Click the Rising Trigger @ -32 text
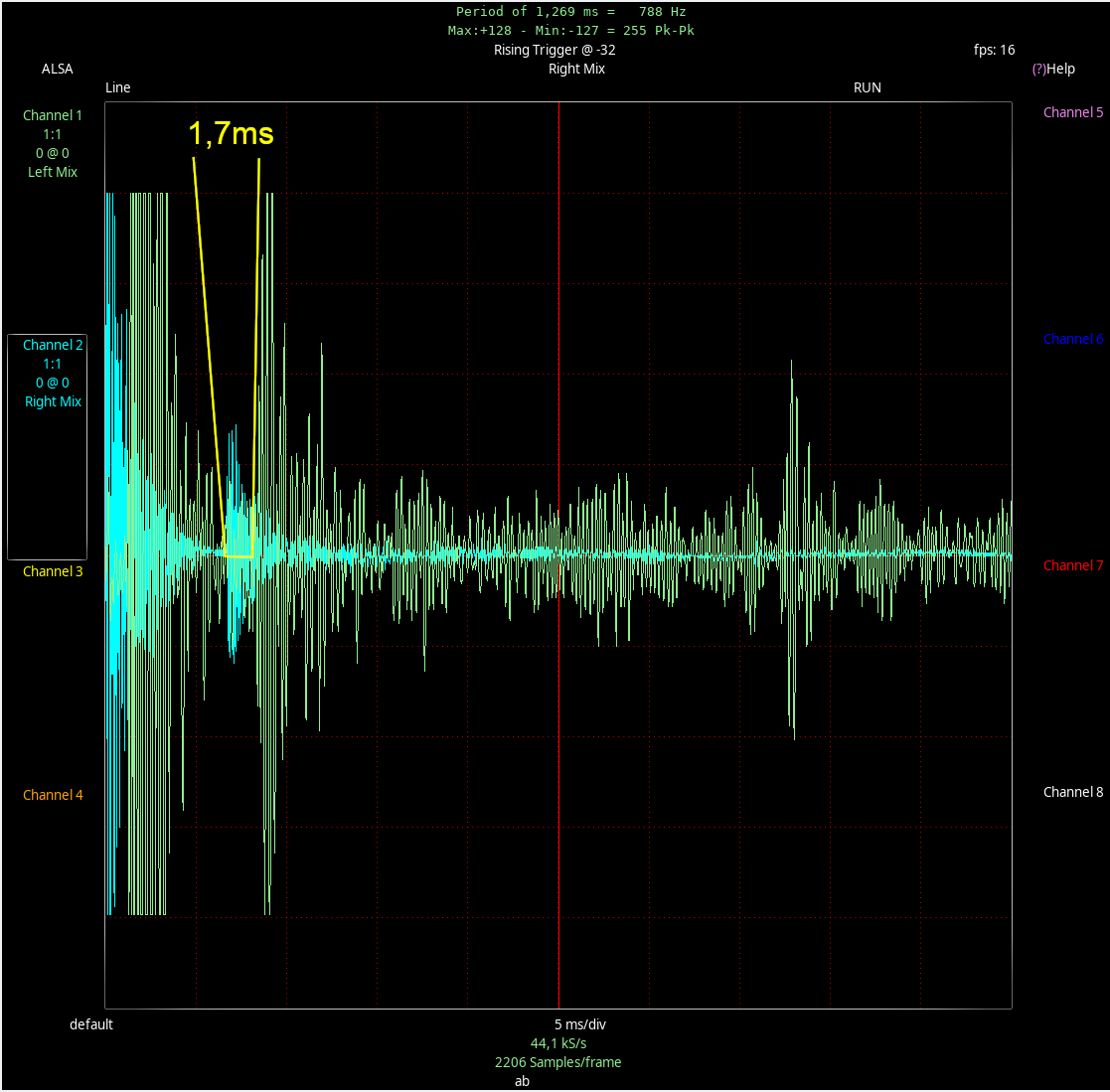Image resolution: width=1110 pixels, height=1092 pixels. [x=555, y=51]
